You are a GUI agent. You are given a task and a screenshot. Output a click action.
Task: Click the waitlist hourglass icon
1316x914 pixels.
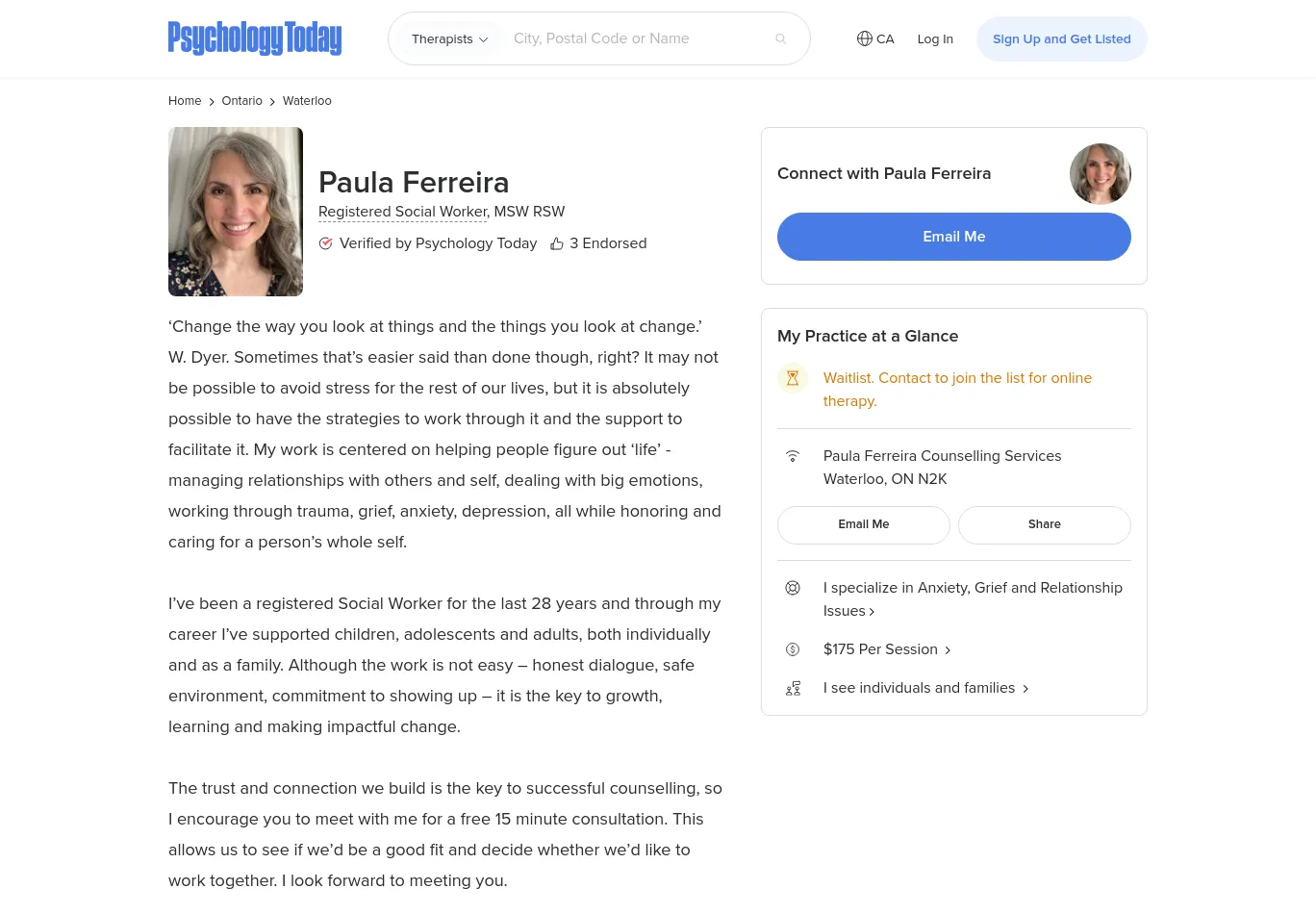[793, 378]
